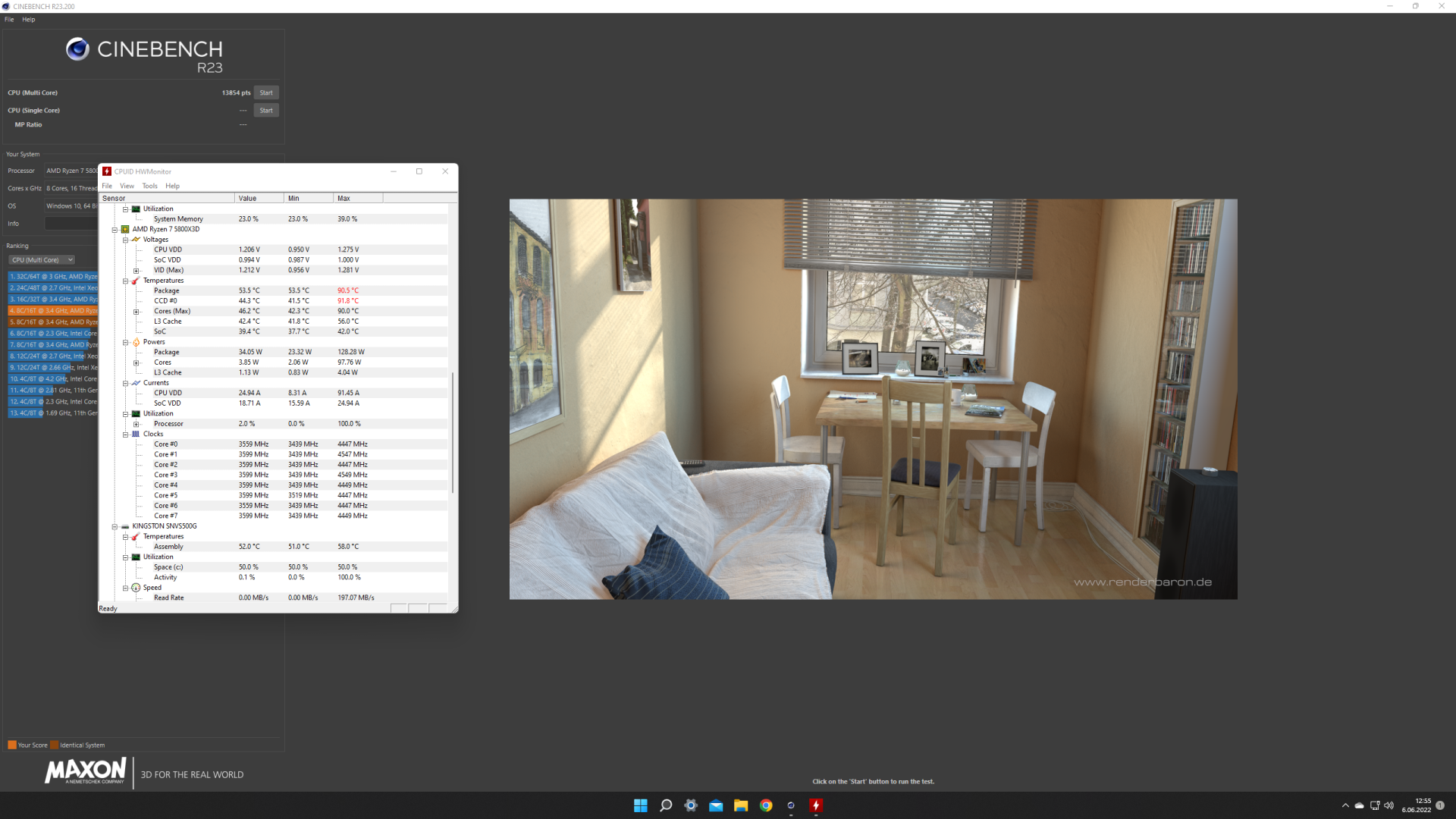
Task: Click the CPUID HWMonitor lightning title icon
Action: (107, 171)
